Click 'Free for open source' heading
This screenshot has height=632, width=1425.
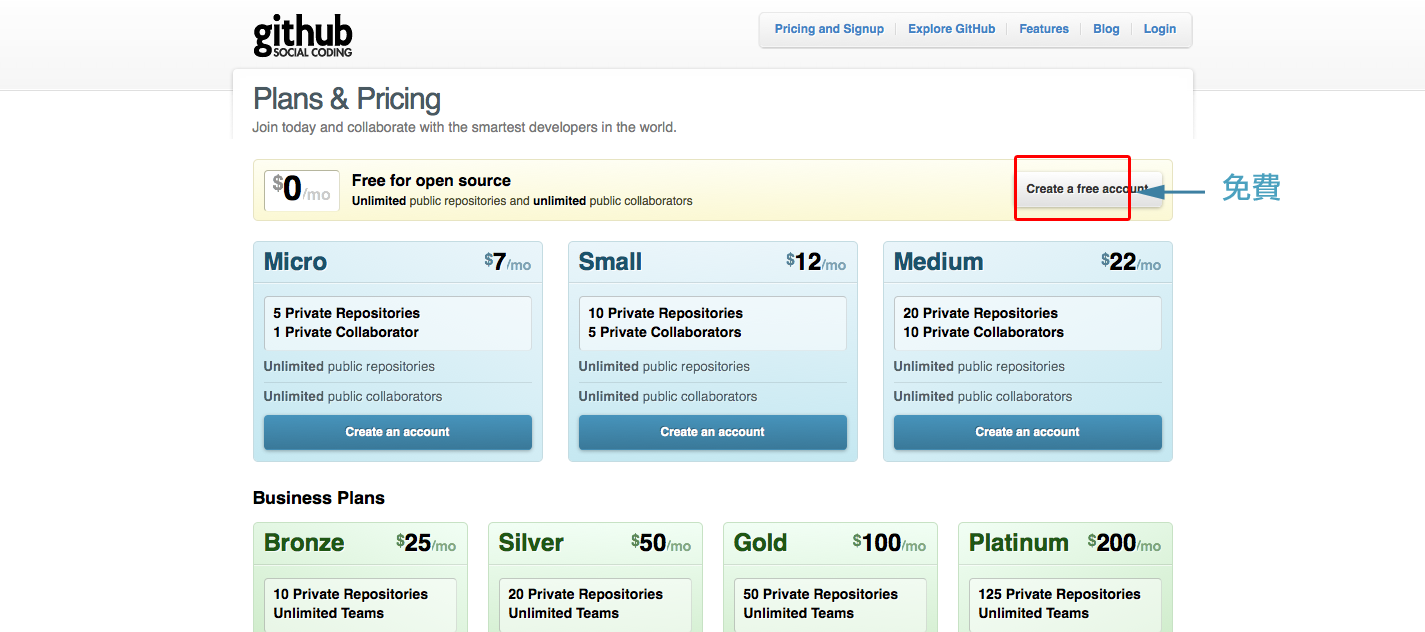[431, 181]
